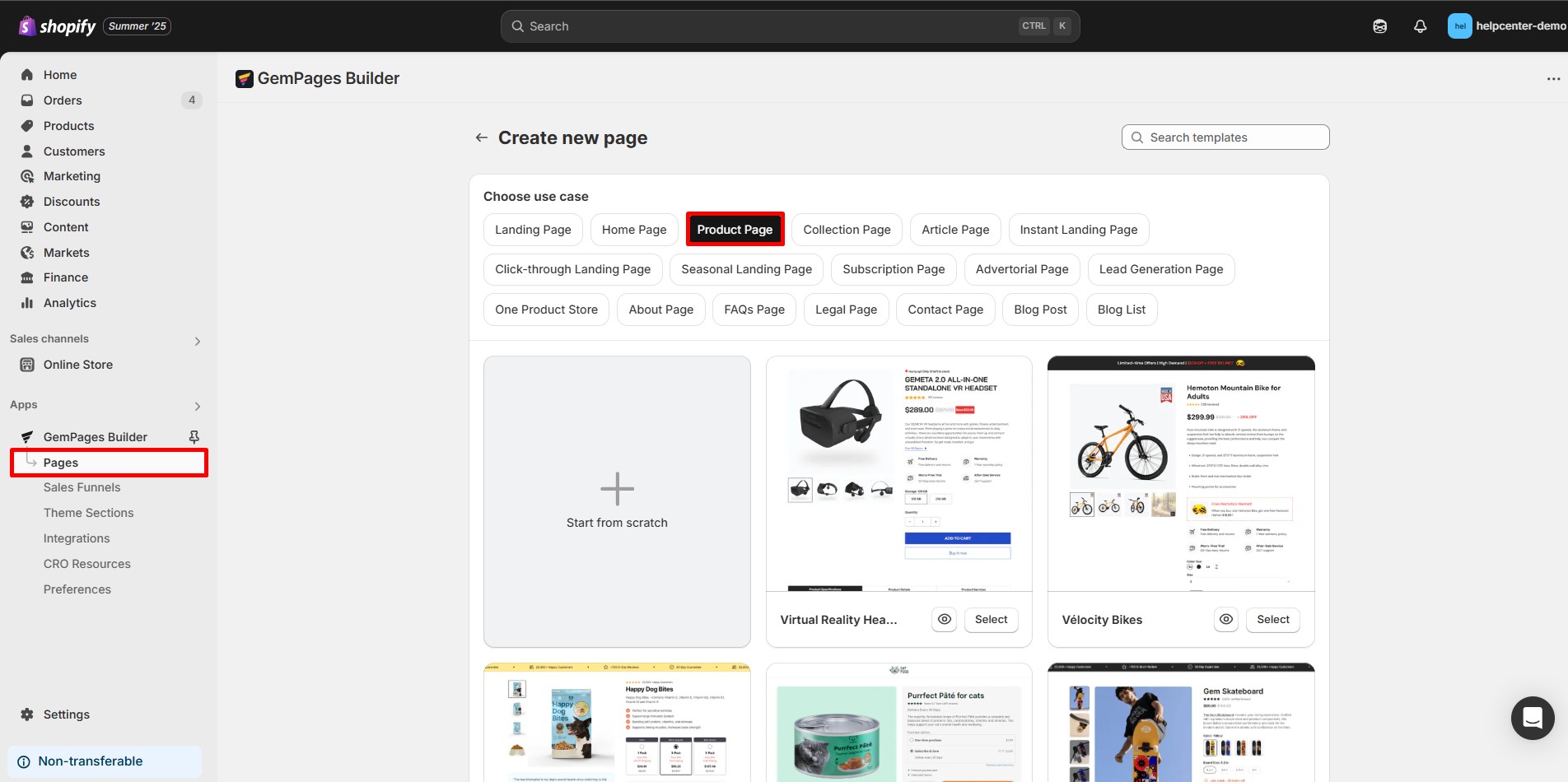Select the Product Page use case
Image resolution: width=1568 pixels, height=782 pixels.
click(735, 229)
